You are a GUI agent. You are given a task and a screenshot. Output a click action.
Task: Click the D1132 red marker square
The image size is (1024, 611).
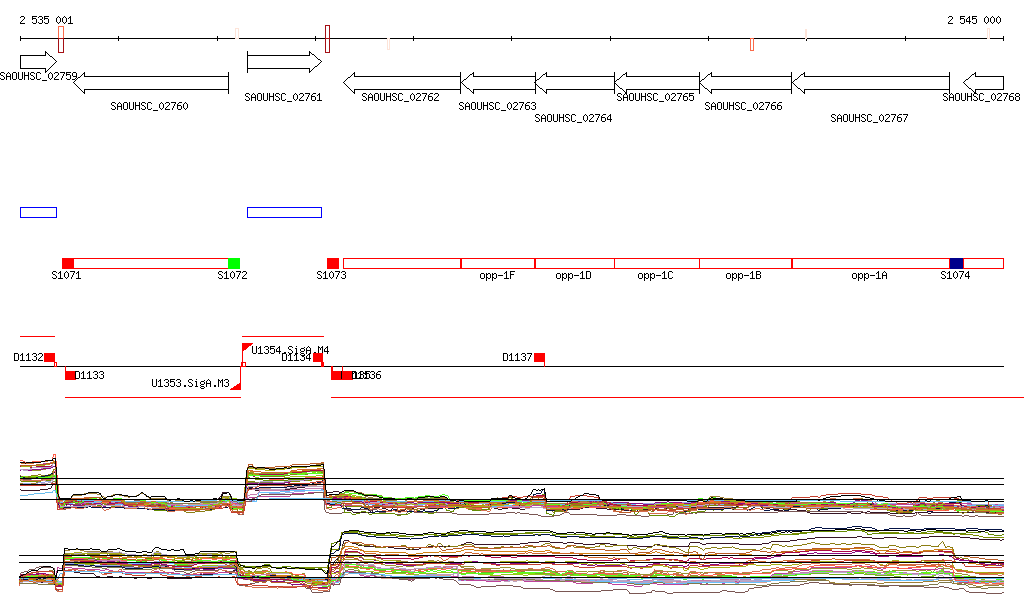pyautogui.click(x=50, y=357)
